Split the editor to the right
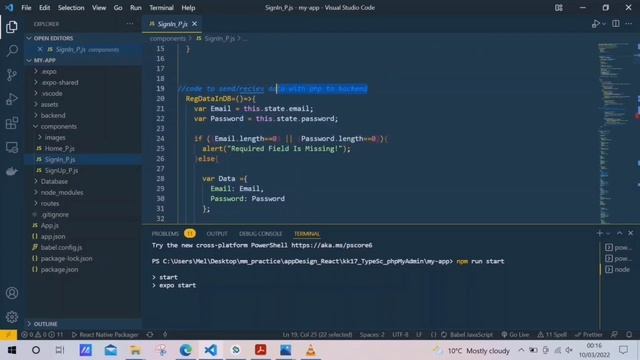 click(x=616, y=24)
